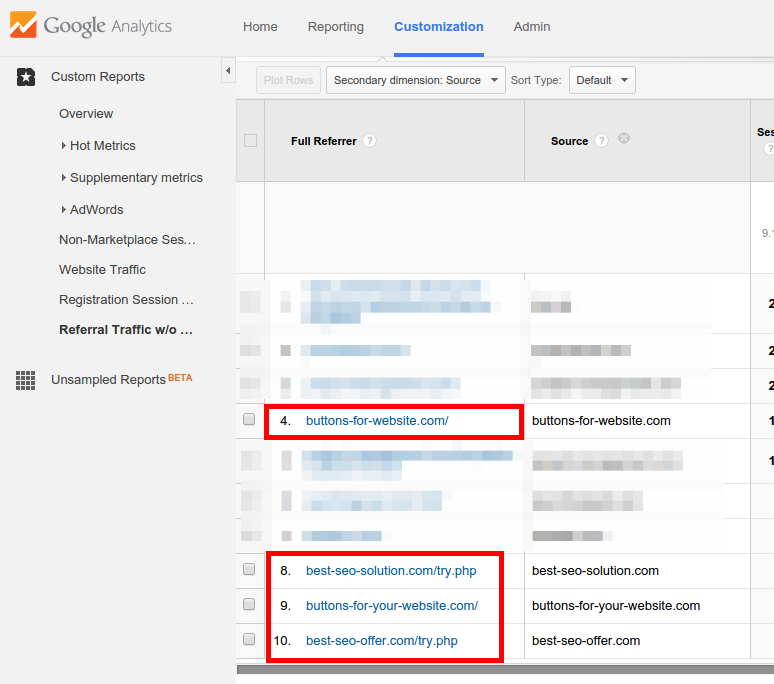The height and width of the screenshot is (684, 774).
Task: Click the best-seo-offer.com source cell
Action: coord(586,641)
